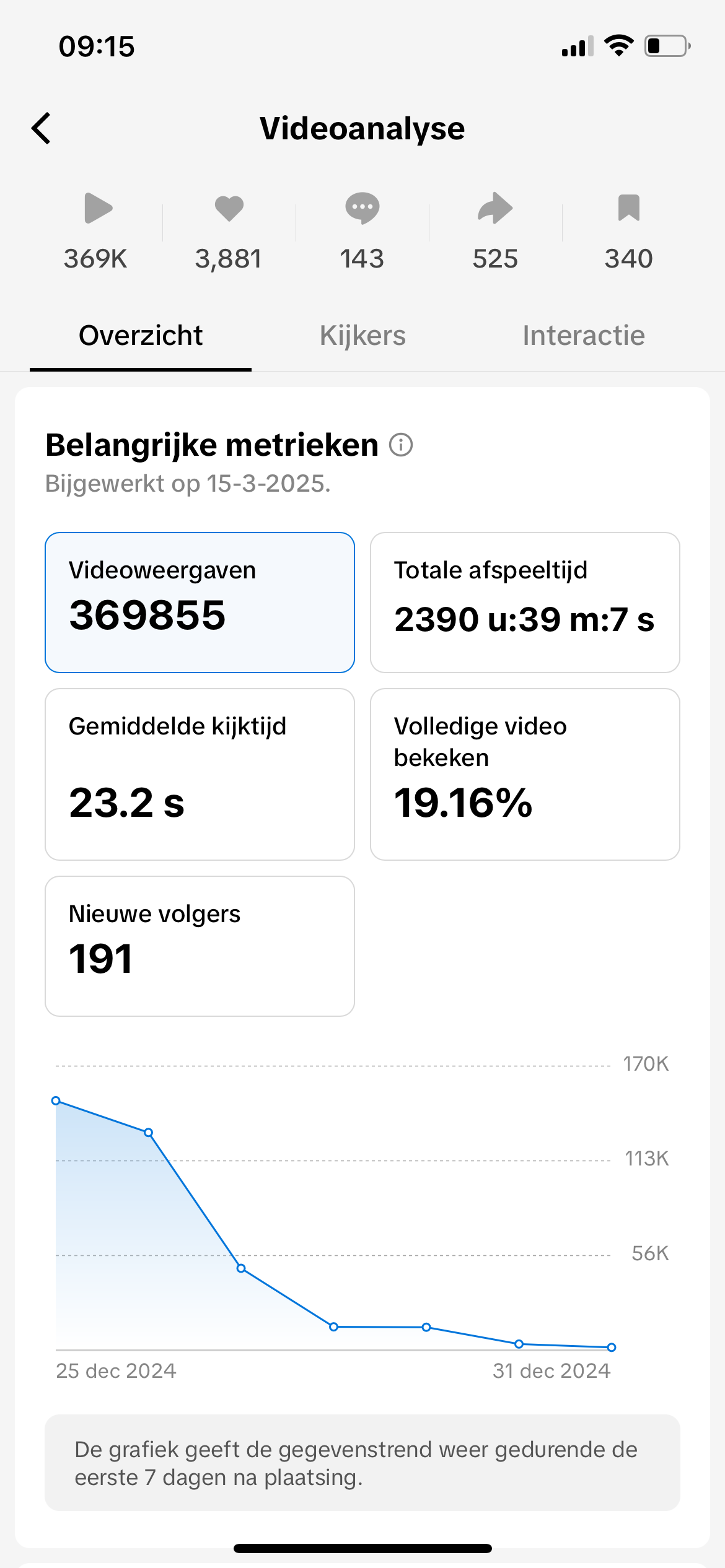The height and width of the screenshot is (1568, 725).
Task: Select the Volledige video bekeken card
Action: coord(524,774)
